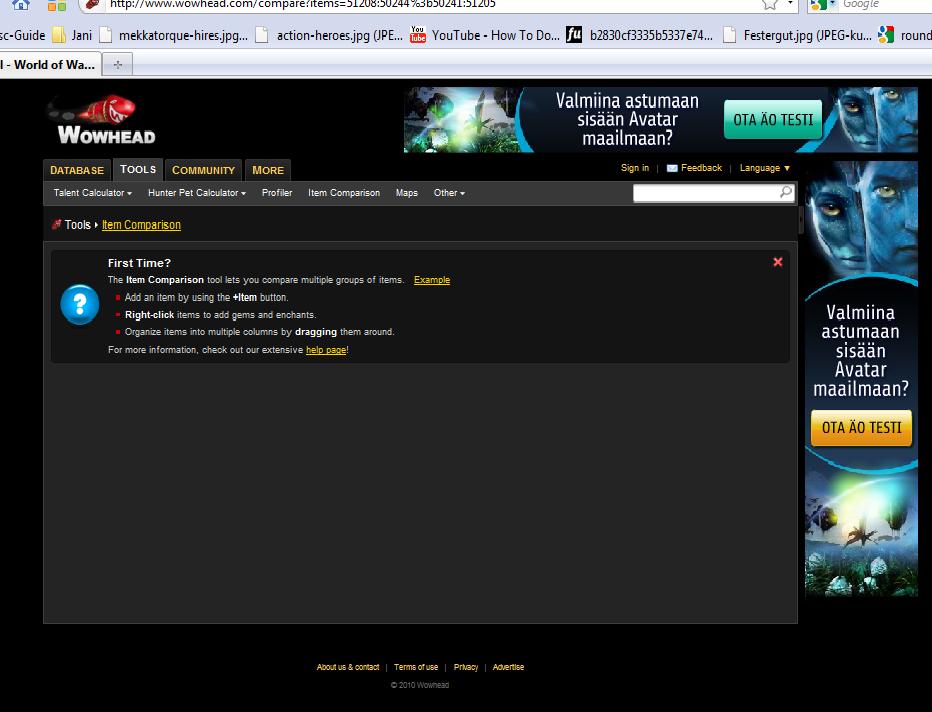Open the Privacy footer link
932x712 pixels.
click(x=466, y=667)
